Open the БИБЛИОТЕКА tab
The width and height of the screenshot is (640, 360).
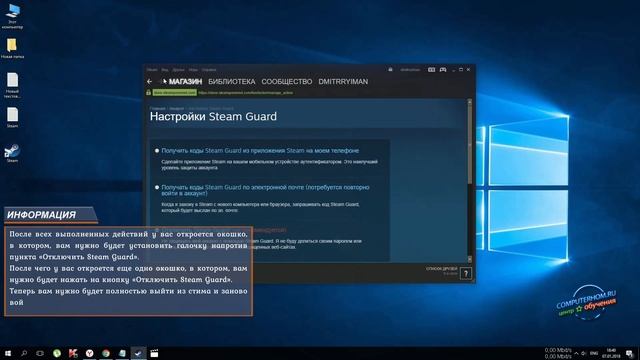point(232,82)
